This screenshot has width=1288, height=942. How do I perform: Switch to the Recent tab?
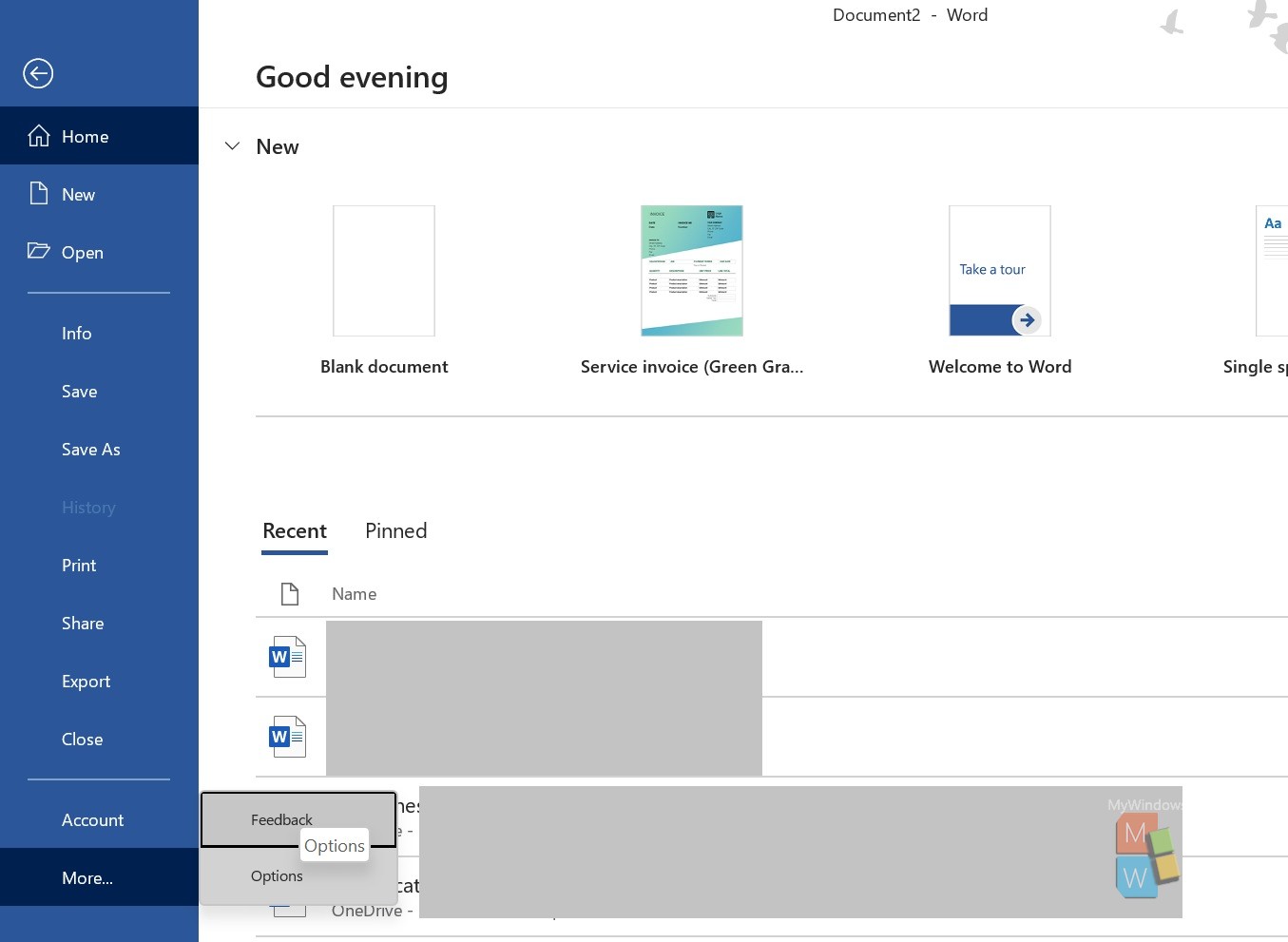[295, 530]
